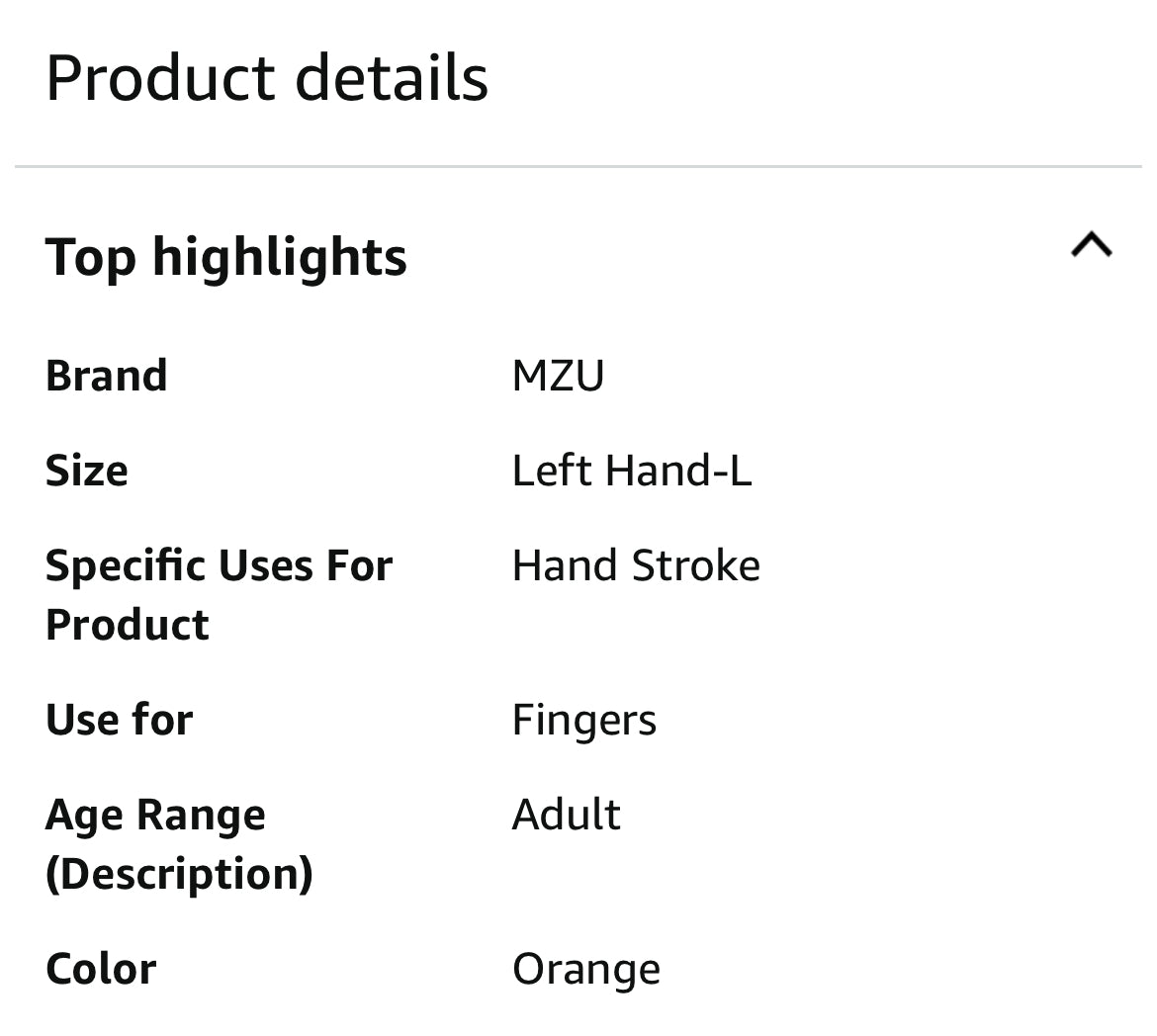The image size is (1157, 1036).
Task: Click the word details in the page title
Action: [391, 77]
